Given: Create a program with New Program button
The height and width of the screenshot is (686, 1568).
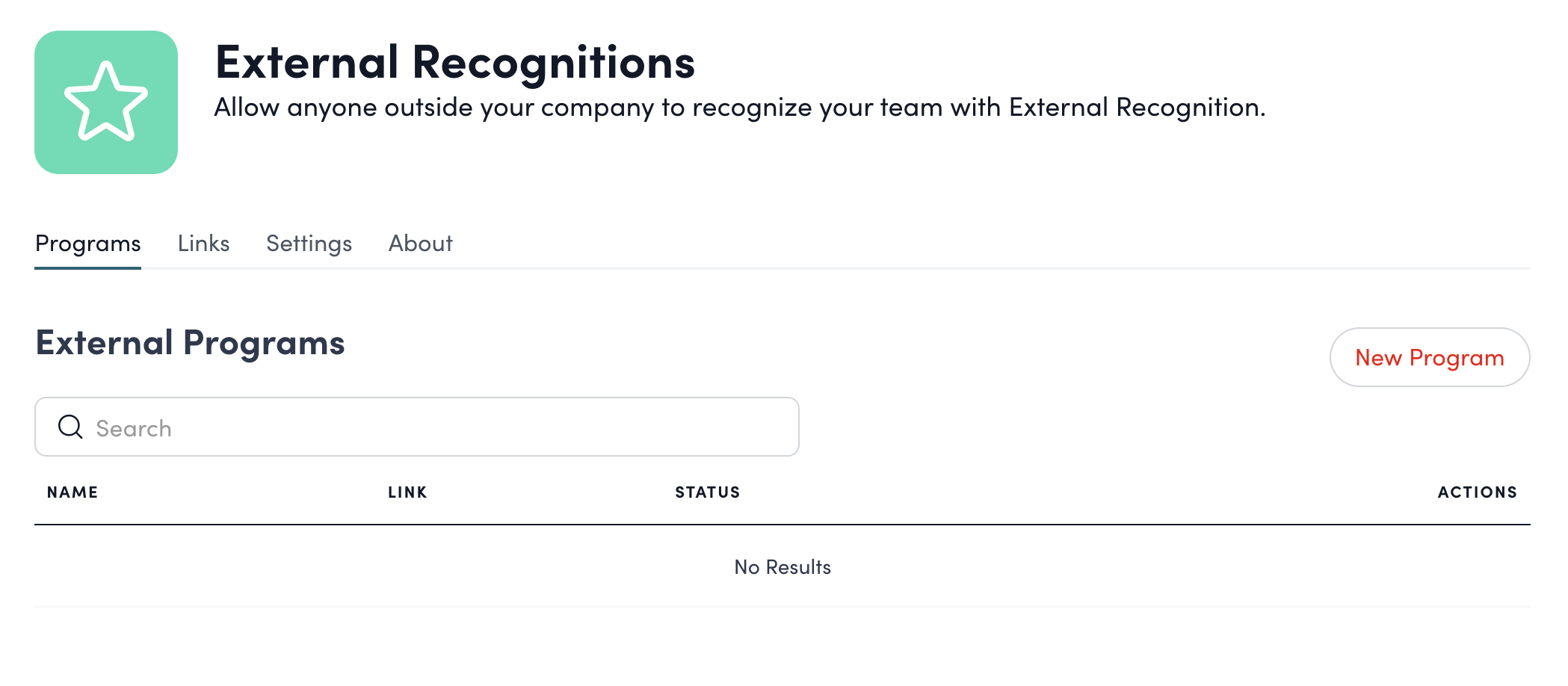Looking at the screenshot, I should [x=1429, y=357].
